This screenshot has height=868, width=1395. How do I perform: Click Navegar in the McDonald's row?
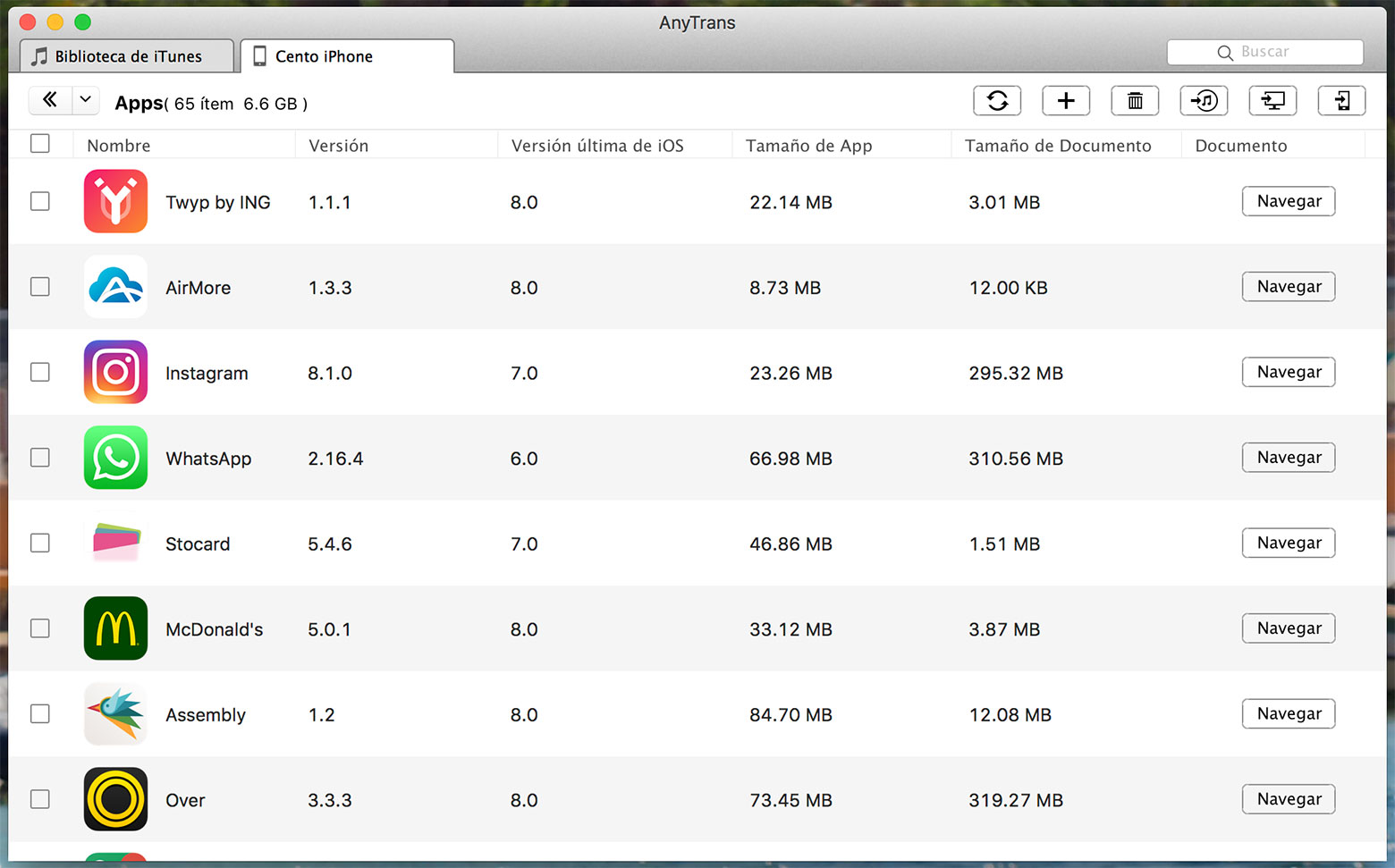click(1289, 628)
